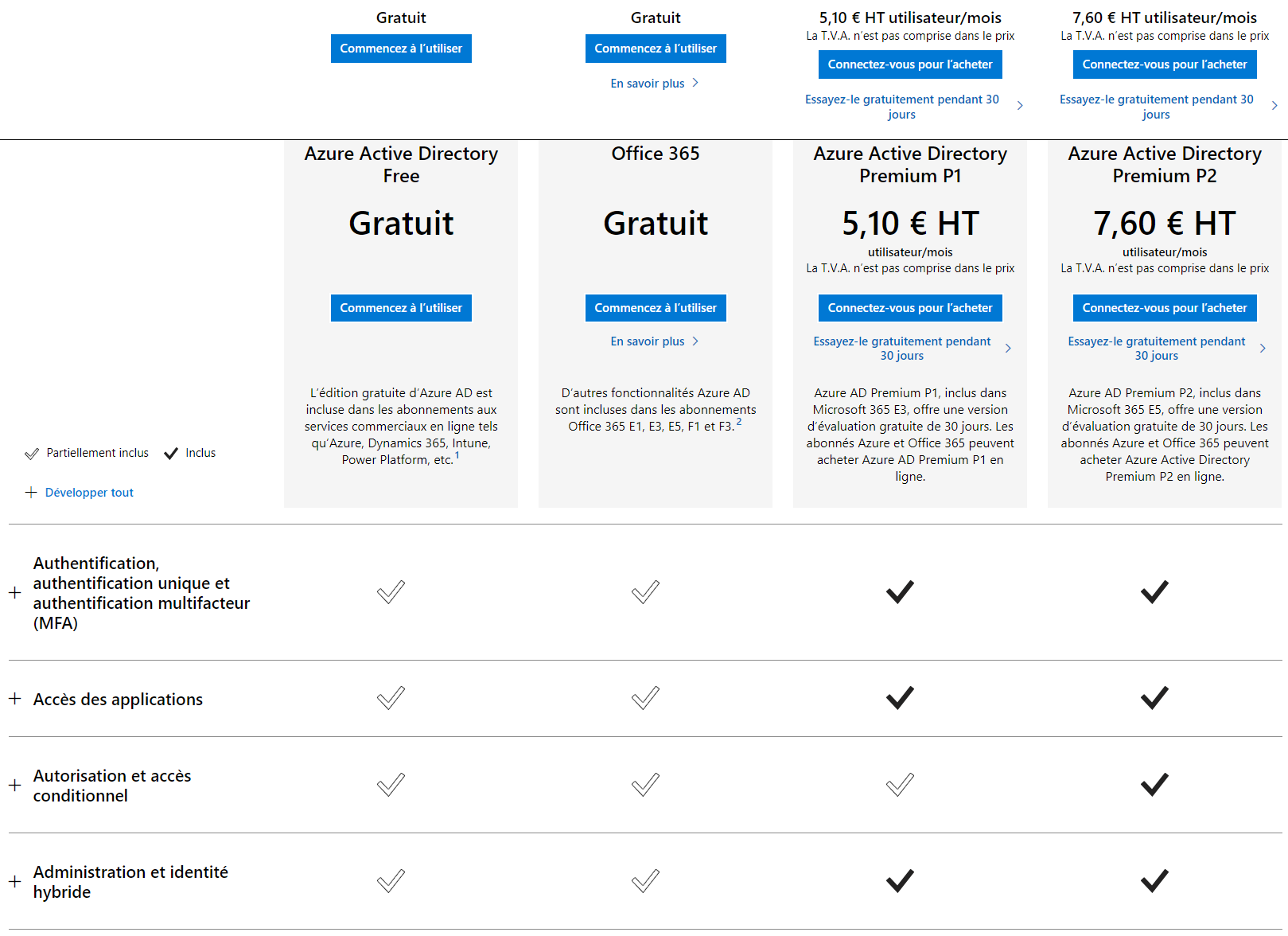Click the chevron next to En savoir plus in sticky header
The width and height of the screenshot is (1288, 936).
click(695, 83)
